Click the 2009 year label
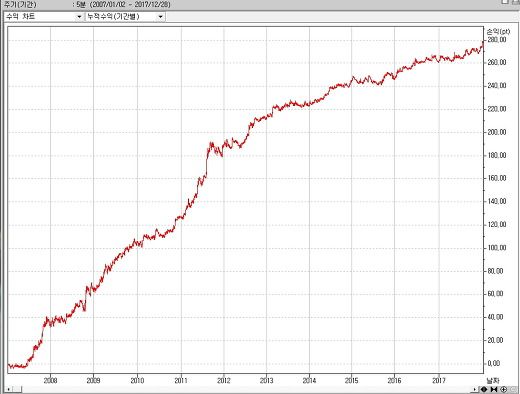Screen dimensions: 520x394 point(93,380)
